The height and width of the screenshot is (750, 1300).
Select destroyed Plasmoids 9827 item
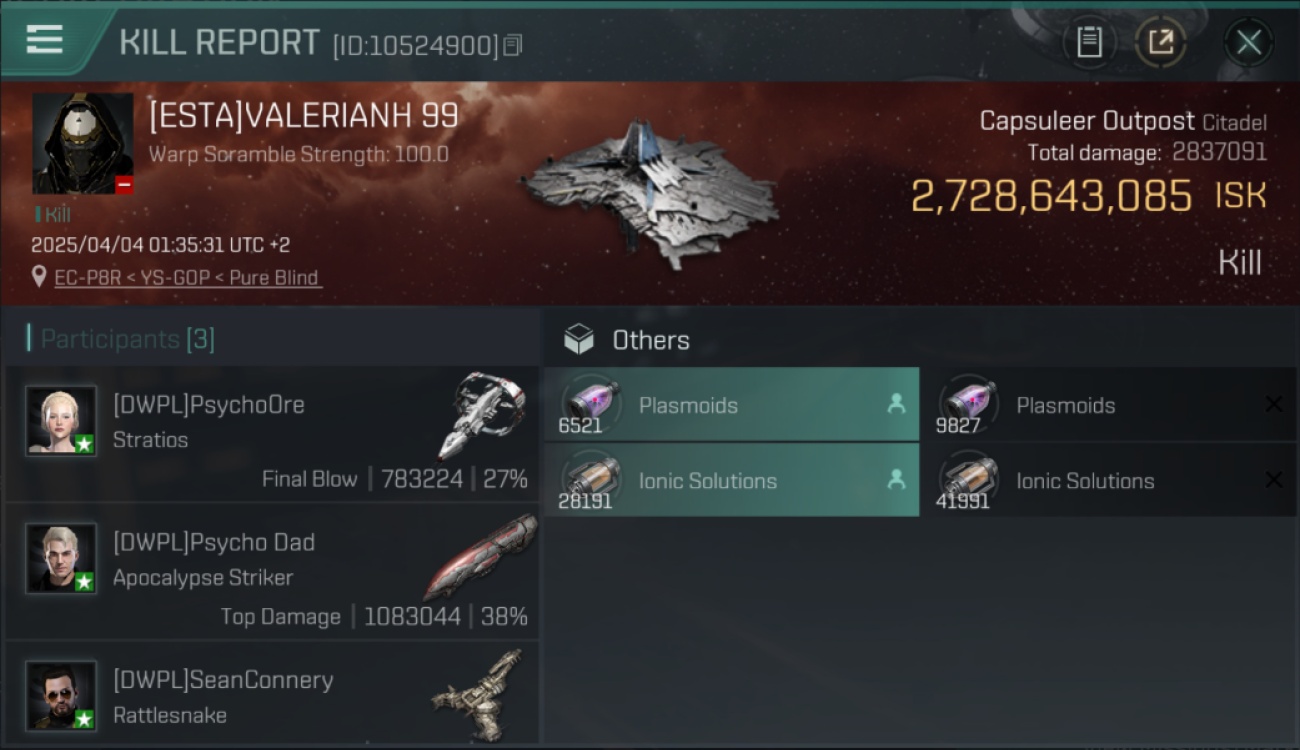[x=1108, y=405]
